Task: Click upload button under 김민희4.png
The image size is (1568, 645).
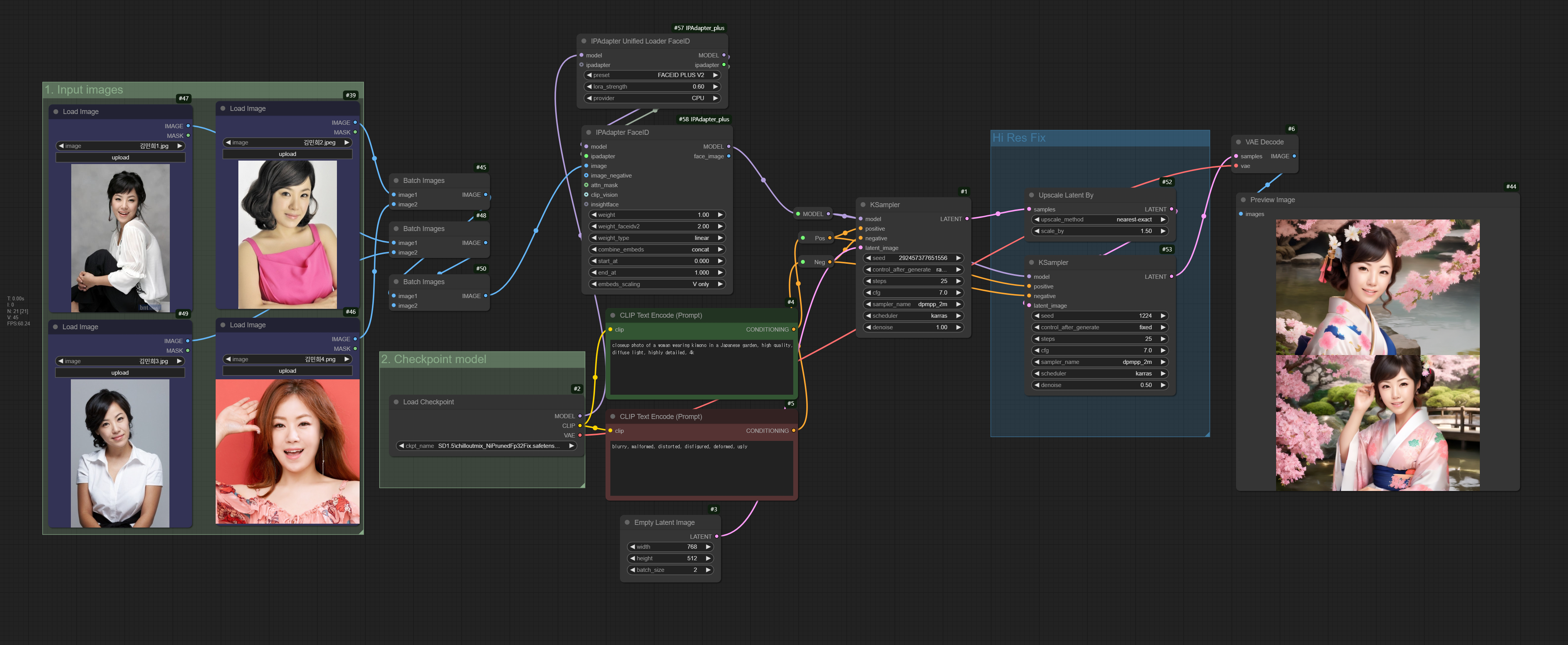Action: click(287, 371)
